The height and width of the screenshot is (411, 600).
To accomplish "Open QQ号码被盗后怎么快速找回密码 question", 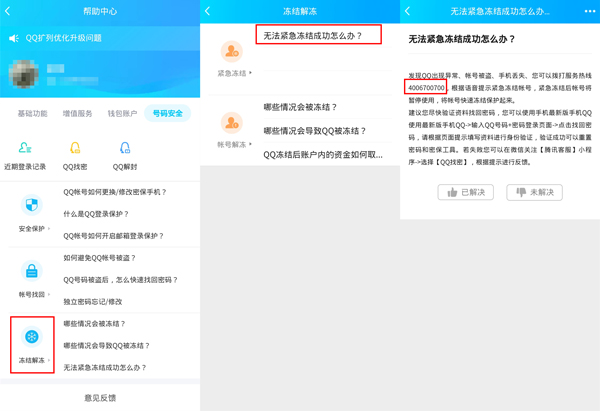I will click(x=120, y=280).
